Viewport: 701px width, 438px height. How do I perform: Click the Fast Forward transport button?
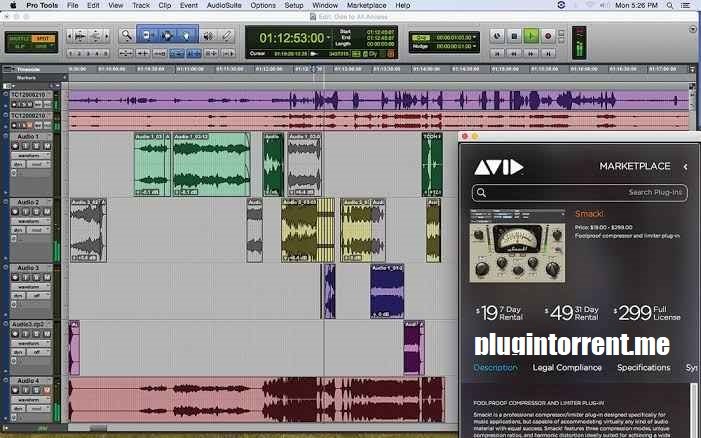(x=531, y=53)
